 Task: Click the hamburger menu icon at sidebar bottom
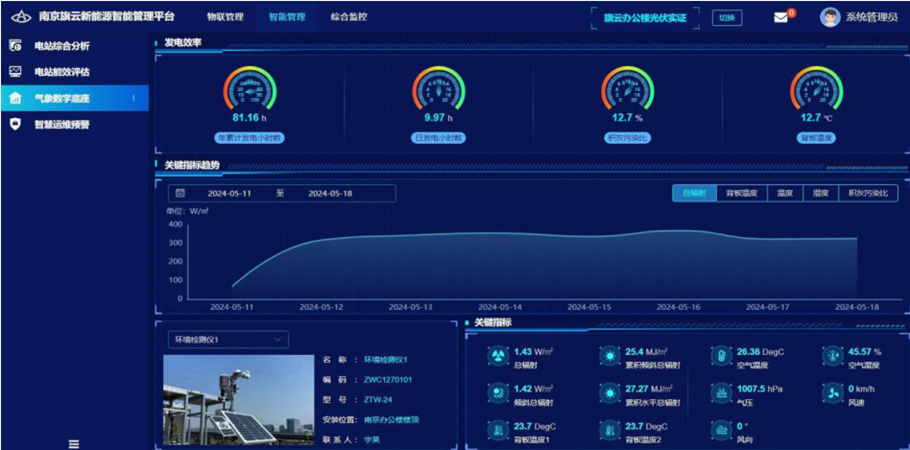[x=73, y=443]
